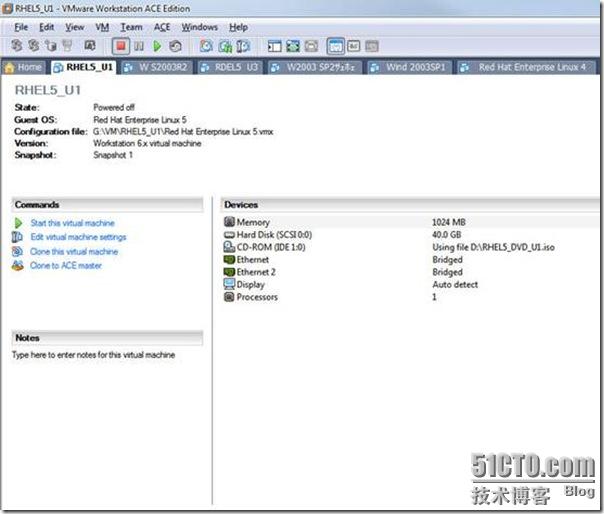
Task: Click the Hard Disk device icon
Action: click(x=229, y=235)
